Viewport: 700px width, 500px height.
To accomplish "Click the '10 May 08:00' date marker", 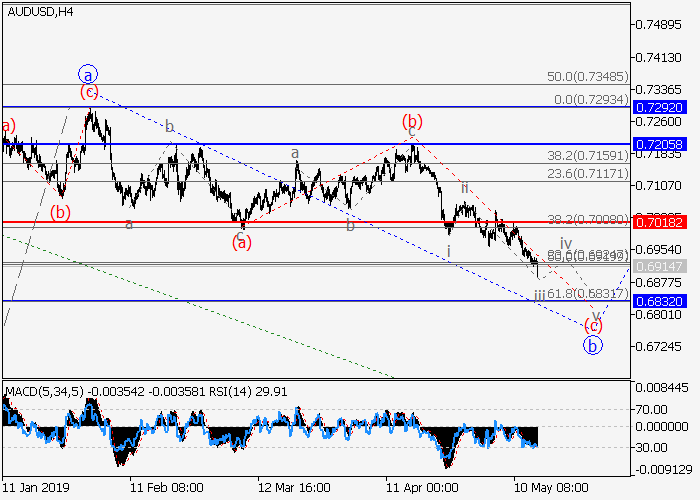I will [x=548, y=487].
